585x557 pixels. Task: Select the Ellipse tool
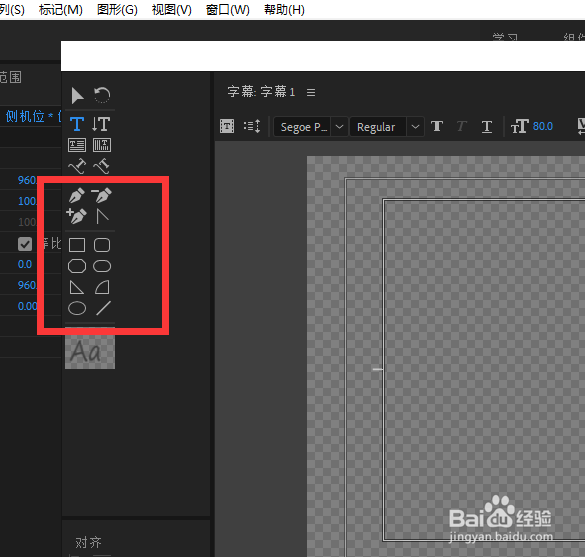click(77, 309)
